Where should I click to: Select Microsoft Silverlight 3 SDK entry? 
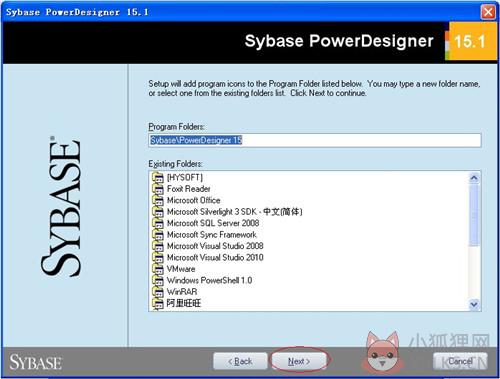coord(234,212)
